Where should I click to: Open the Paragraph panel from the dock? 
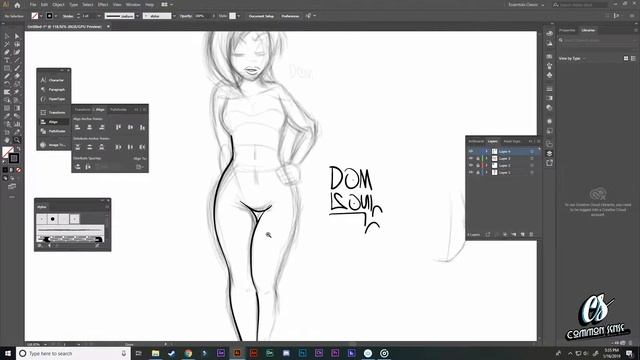point(53,89)
